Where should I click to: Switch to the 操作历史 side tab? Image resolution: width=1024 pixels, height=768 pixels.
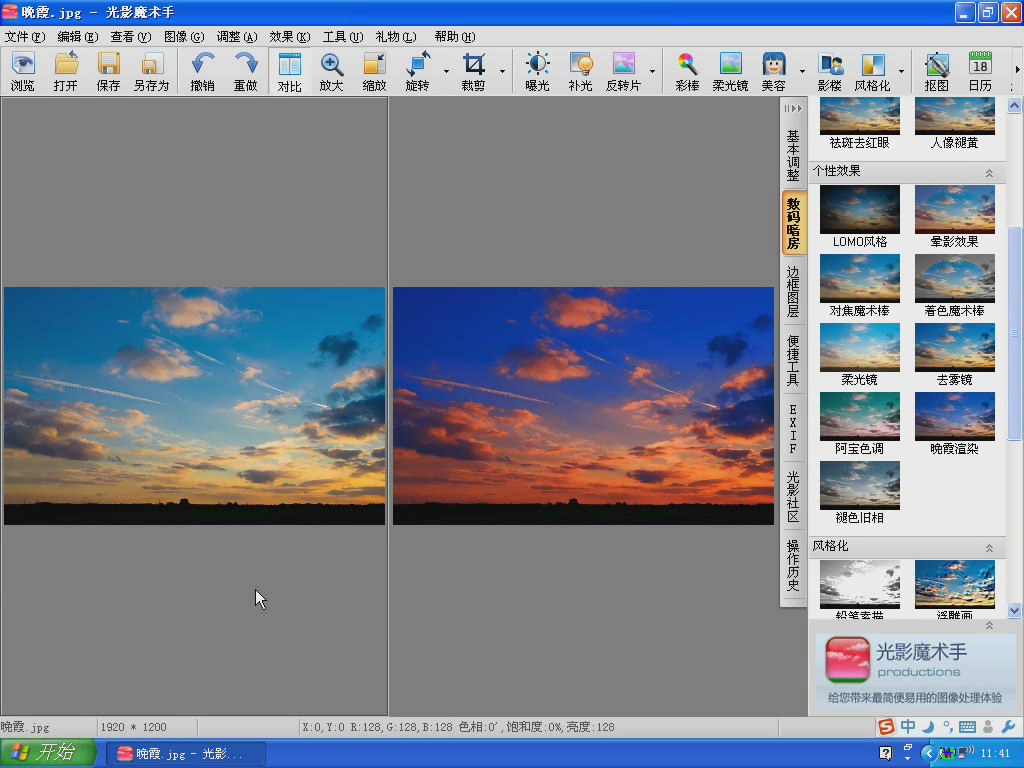[793, 566]
